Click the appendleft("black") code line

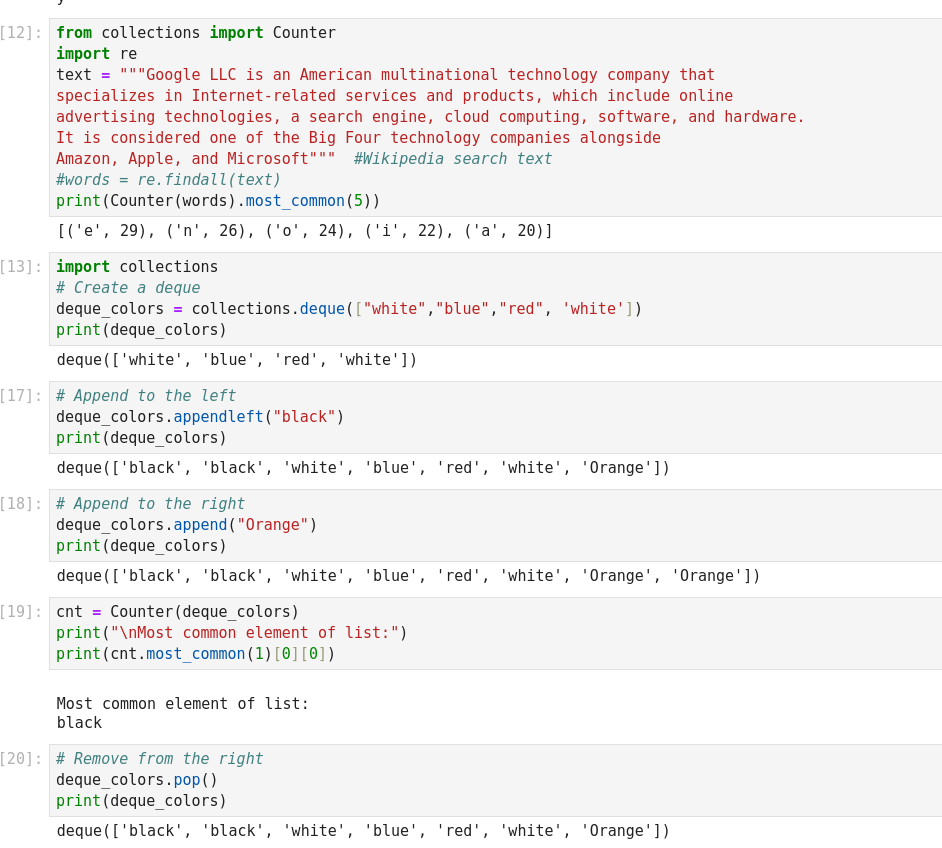point(200,417)
